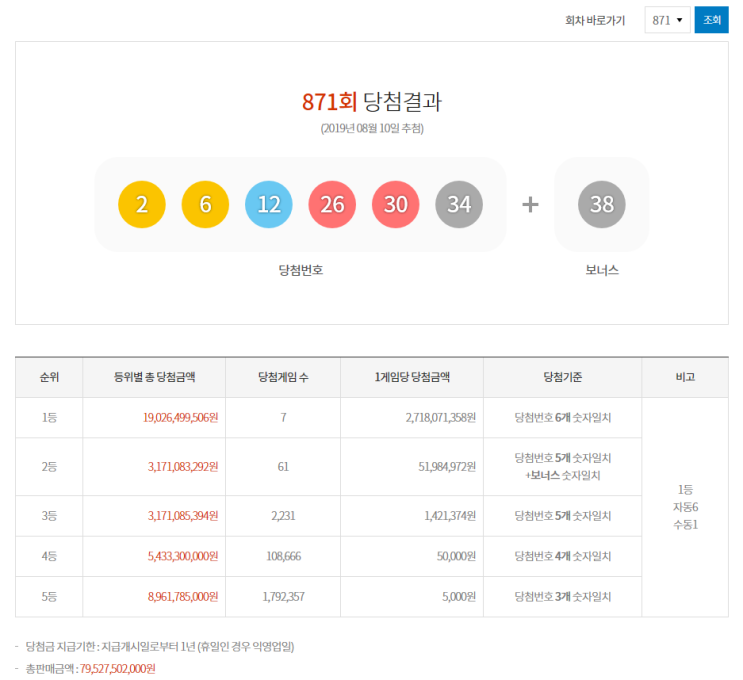
Task: Select the 3등 rank cell
Action: tap(49, 516)
